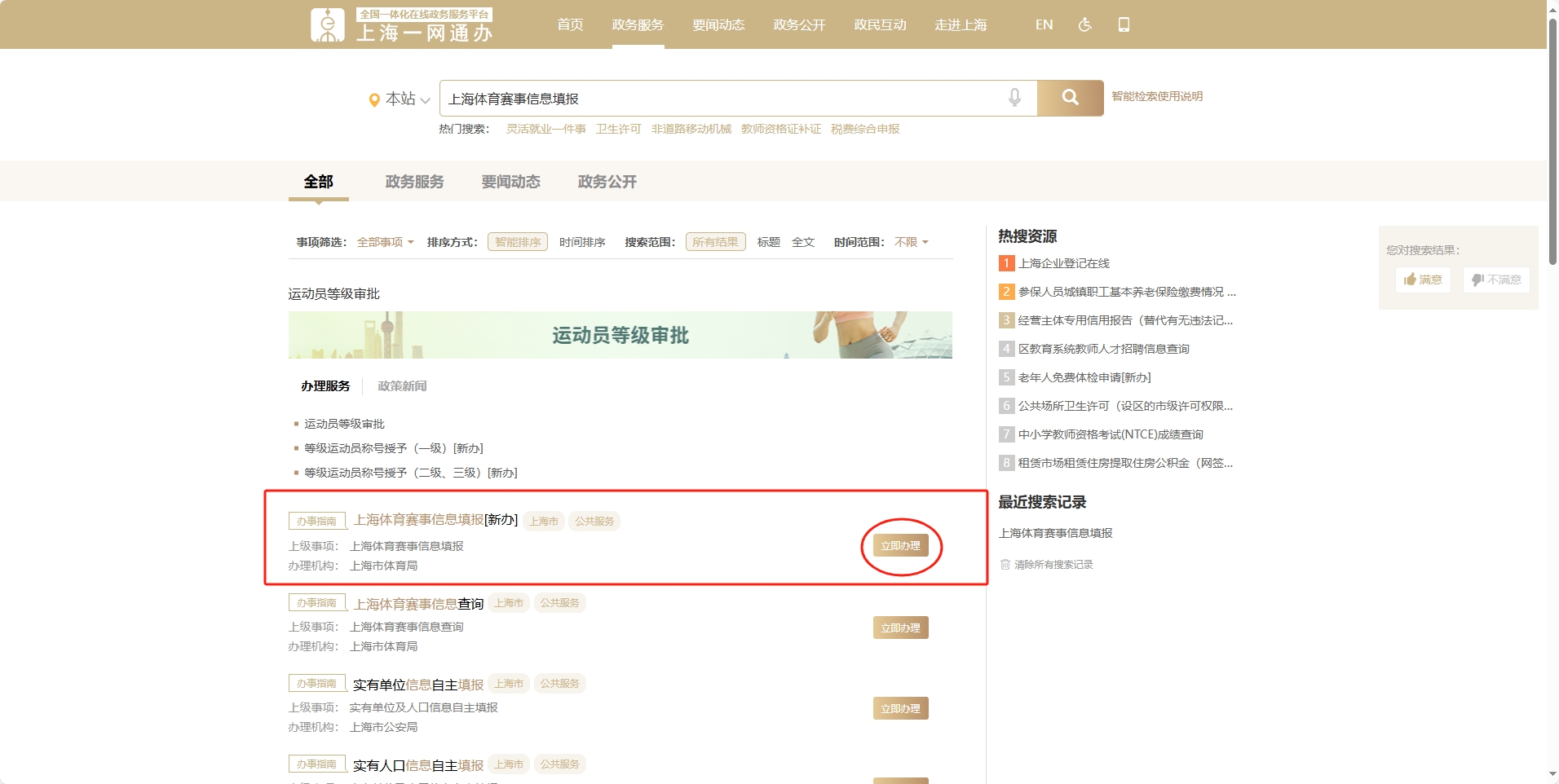The width and height of the screenshot is (1559, 784).
Task: Click hot search 税费综合申报
Action: pyautogui.click(x=865, y=129)
